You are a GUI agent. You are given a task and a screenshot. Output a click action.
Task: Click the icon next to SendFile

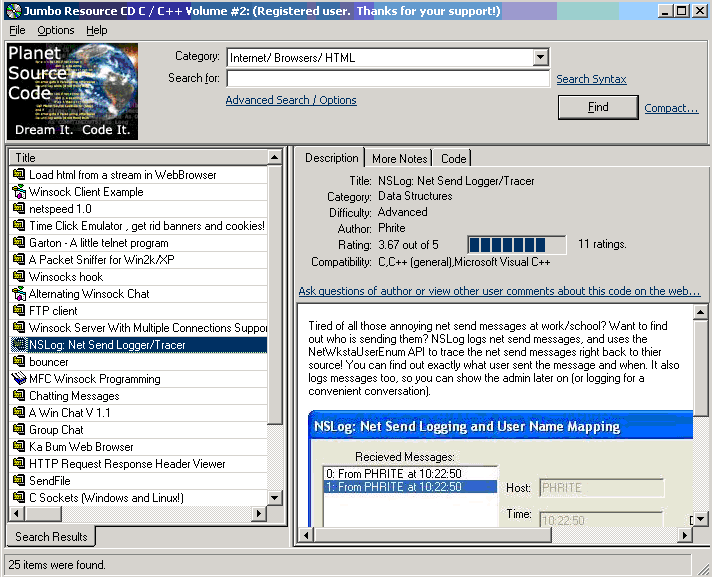click(19, 480)
